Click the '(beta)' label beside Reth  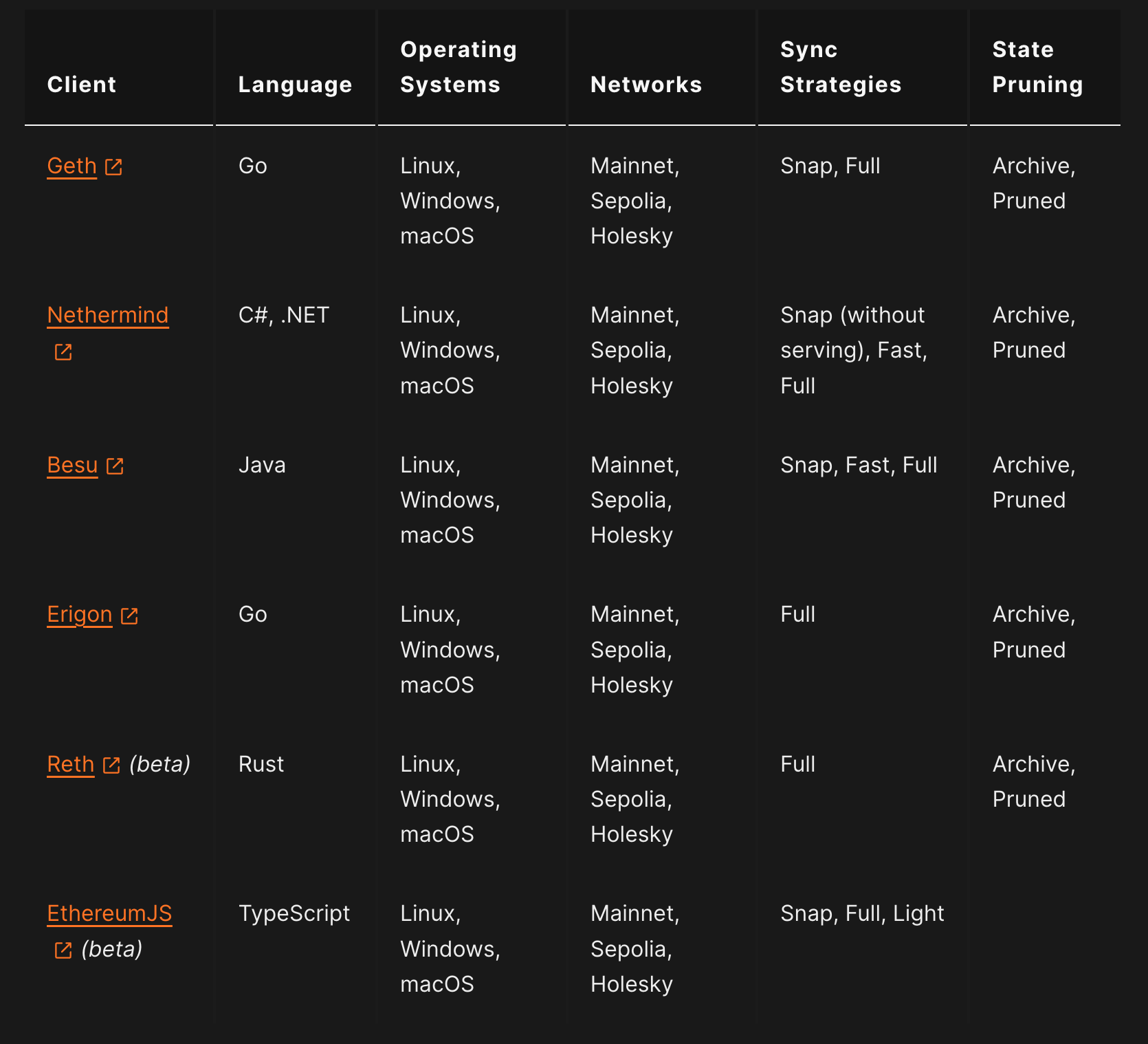pos(159,764)
